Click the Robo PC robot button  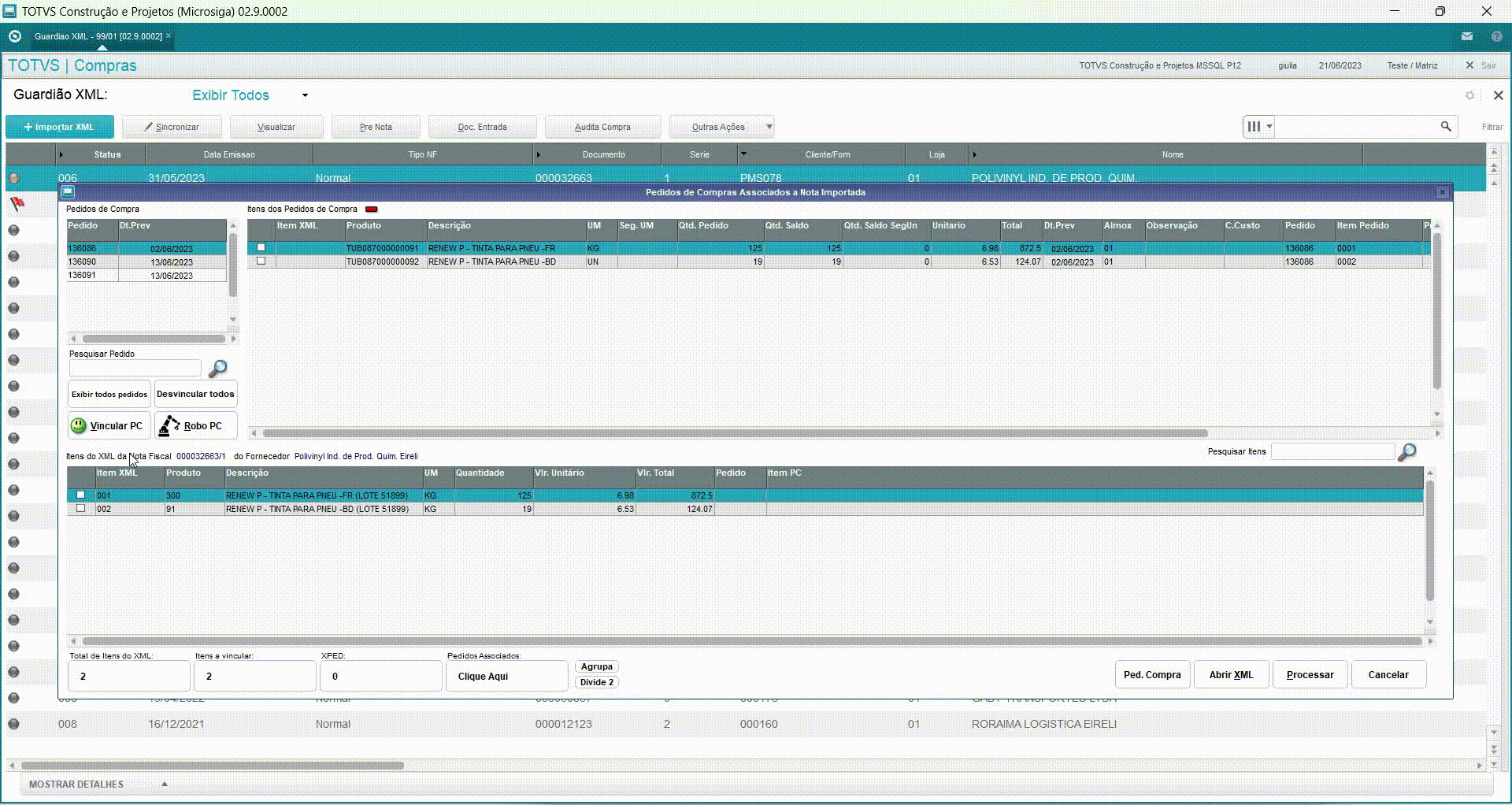(x=195, y=425)
